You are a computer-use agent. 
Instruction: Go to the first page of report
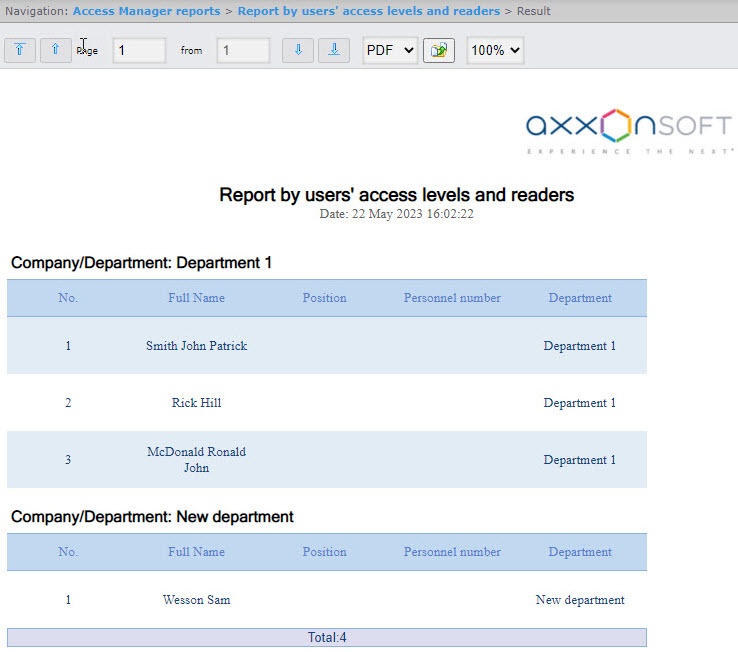click(x=20, y=50)
